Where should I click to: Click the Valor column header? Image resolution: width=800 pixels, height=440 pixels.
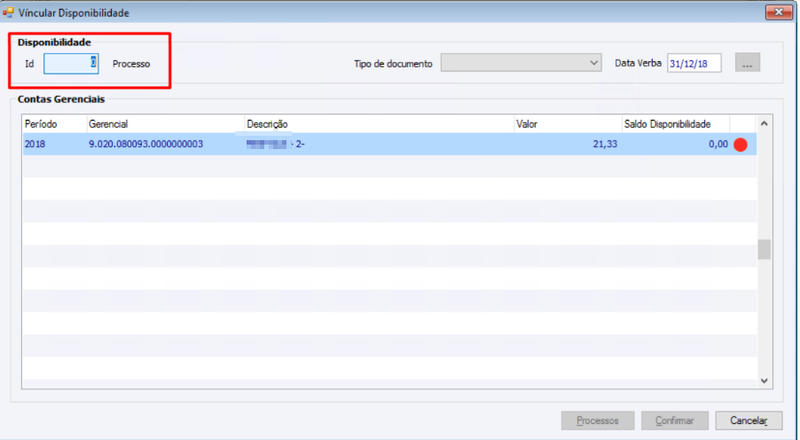tap(567, 124)
